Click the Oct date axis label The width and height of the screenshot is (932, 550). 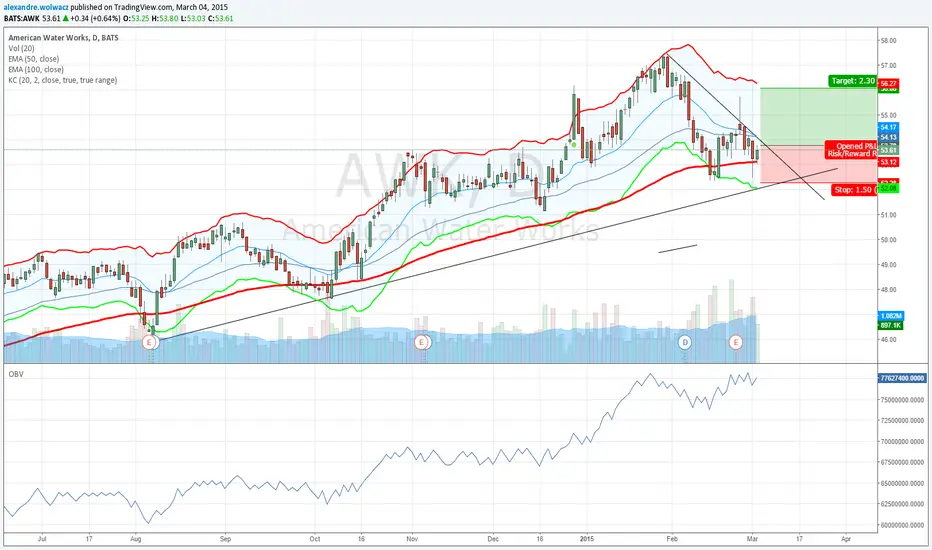coord(315,539)
